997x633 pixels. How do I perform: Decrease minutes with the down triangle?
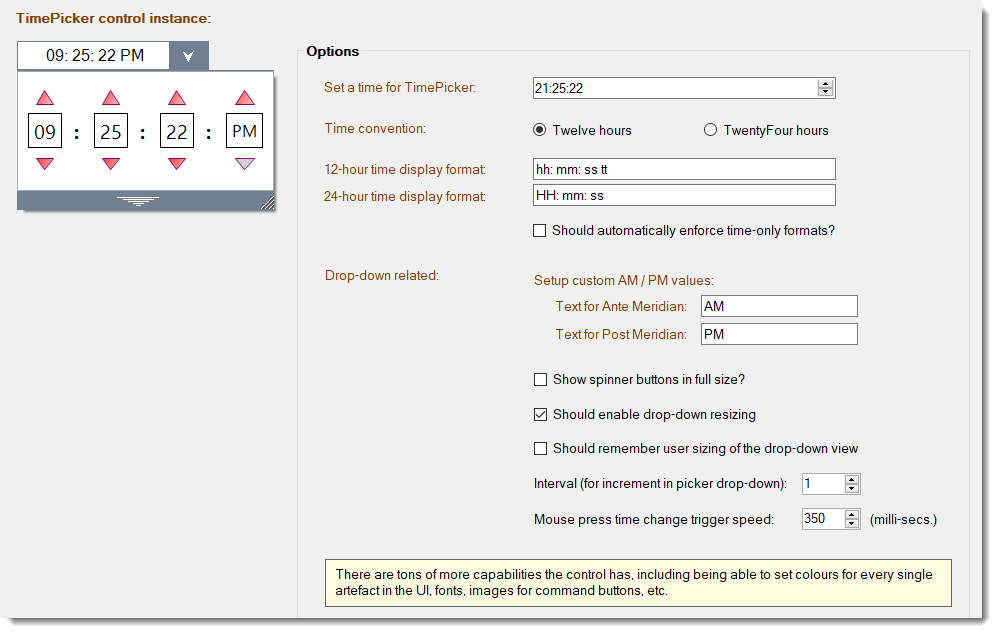[111, 163]
